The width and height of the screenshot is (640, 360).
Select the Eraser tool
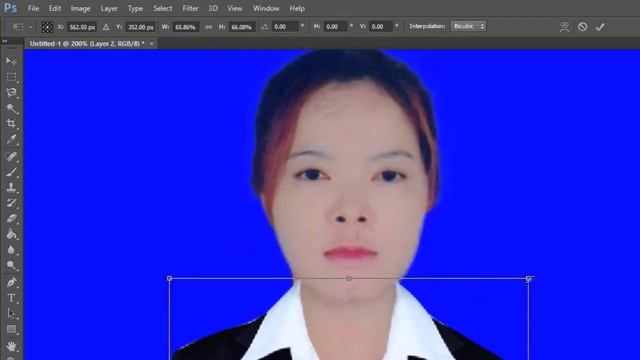11,218
